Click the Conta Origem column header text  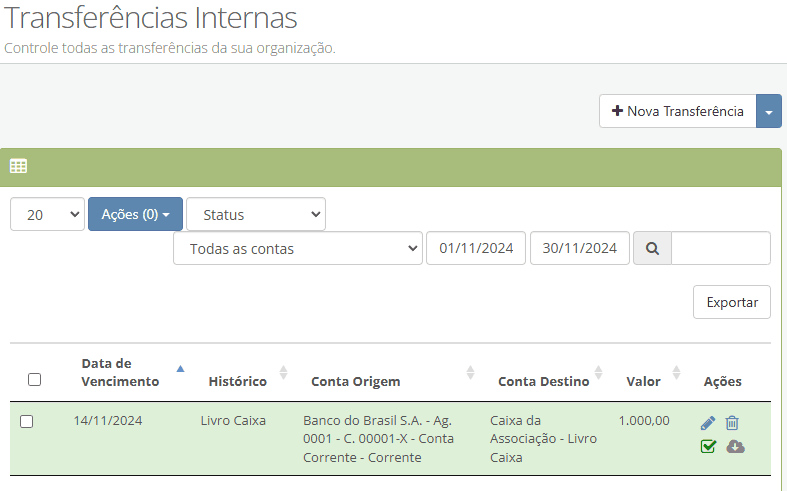[355, 382]
